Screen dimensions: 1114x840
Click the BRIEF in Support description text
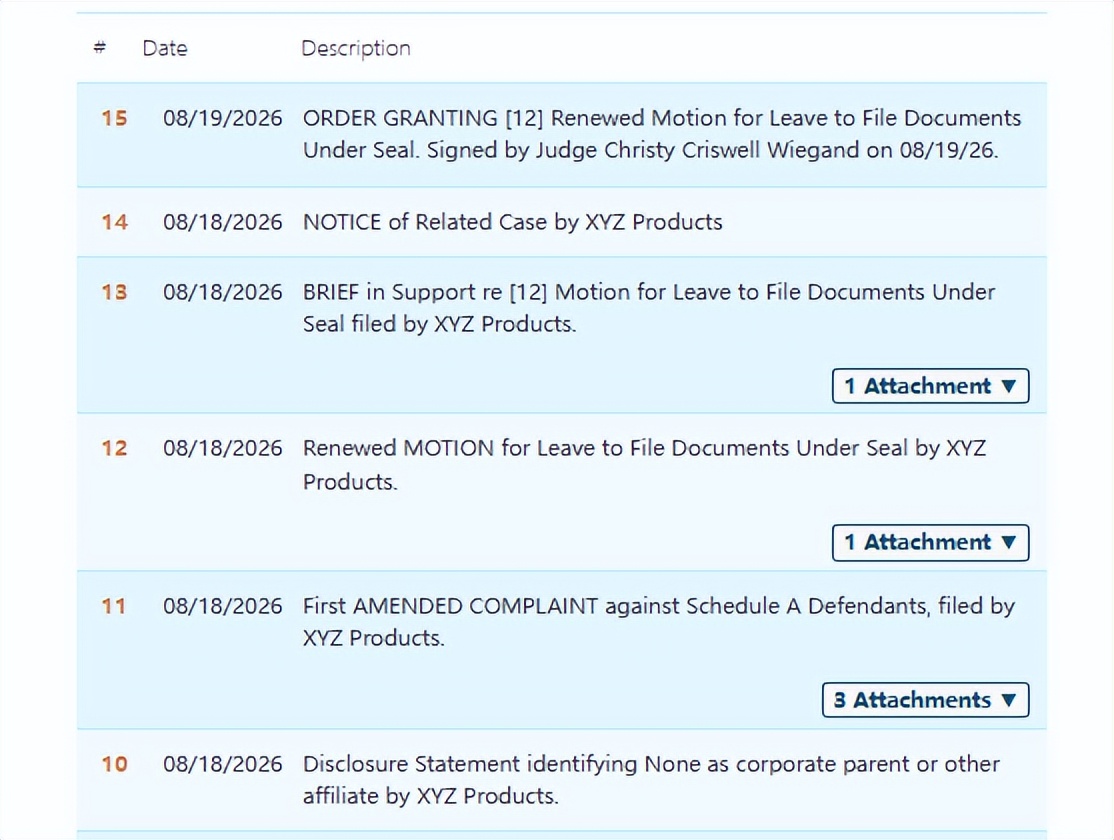pos(649,308)
